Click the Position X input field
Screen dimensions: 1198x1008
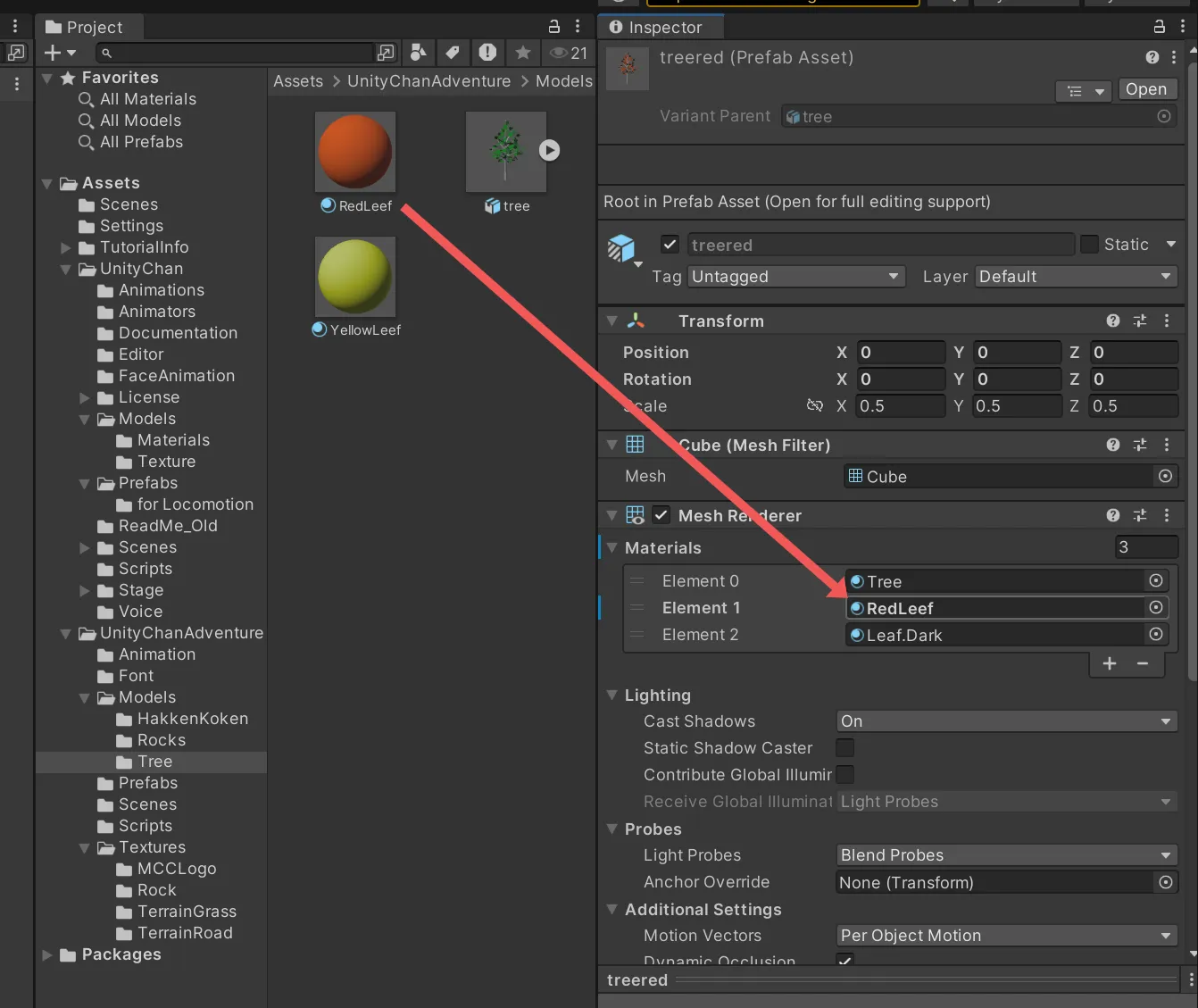click(900, 353)
